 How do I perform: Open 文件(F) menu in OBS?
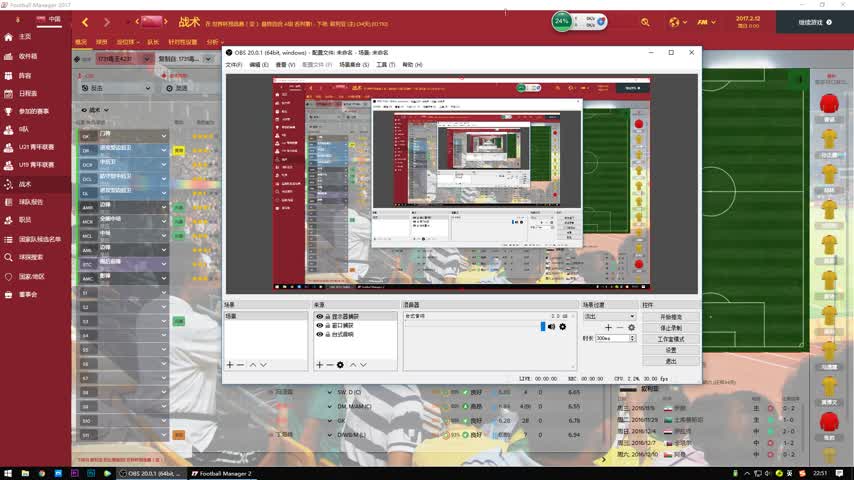coord(234,65)
